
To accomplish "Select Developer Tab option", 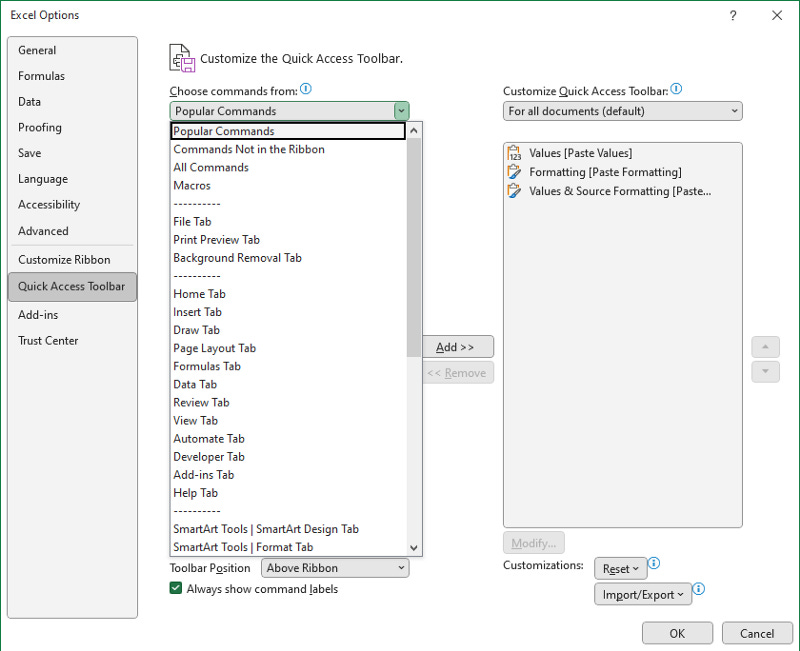I will click(x=288, y=457).
